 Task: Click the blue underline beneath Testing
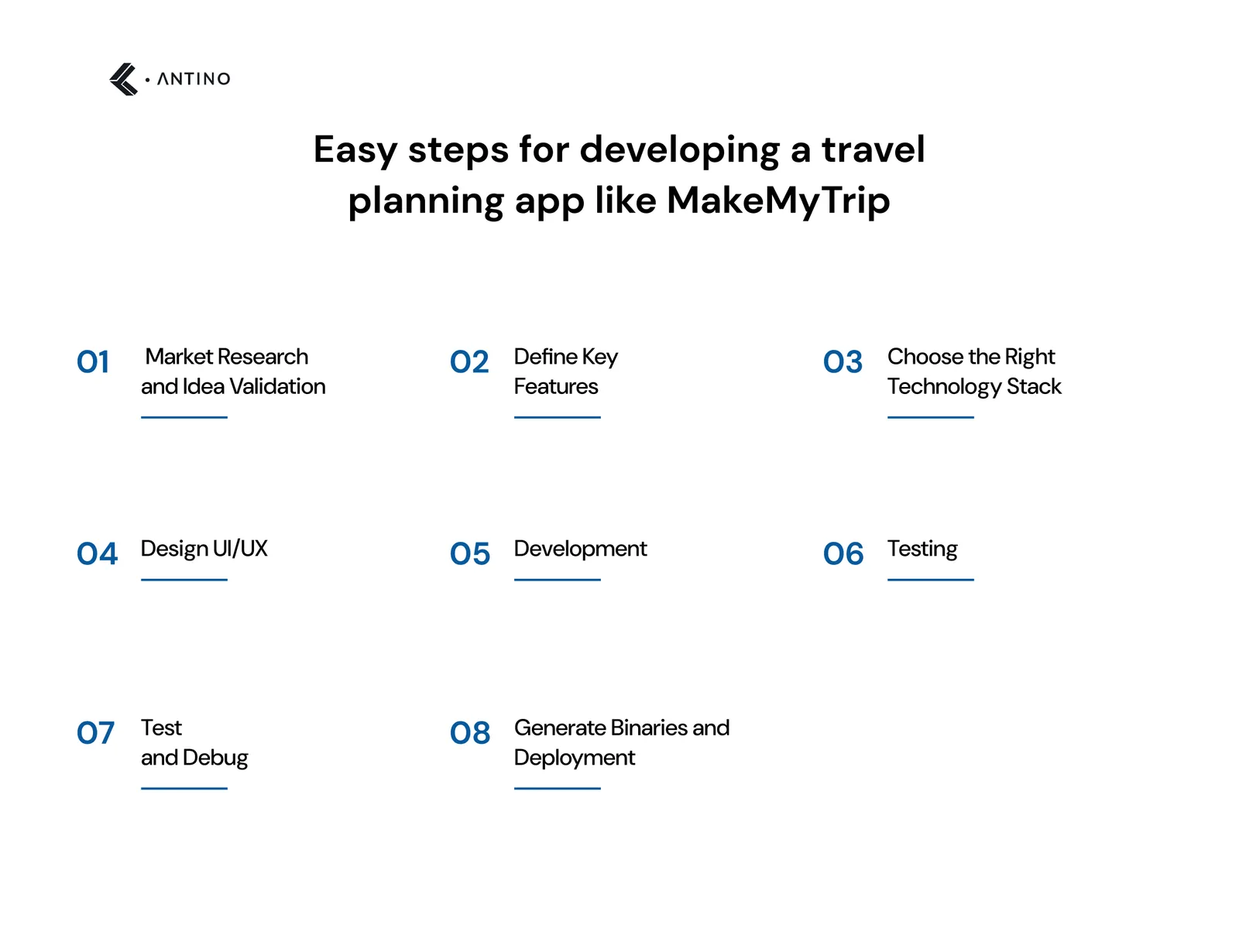click(x=931, y=580)
